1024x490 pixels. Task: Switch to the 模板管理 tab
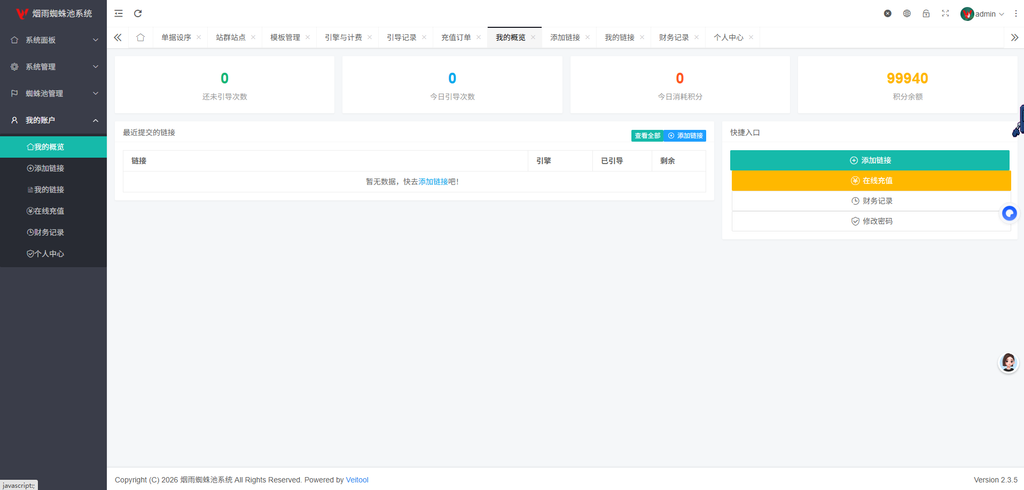[285, 37]
